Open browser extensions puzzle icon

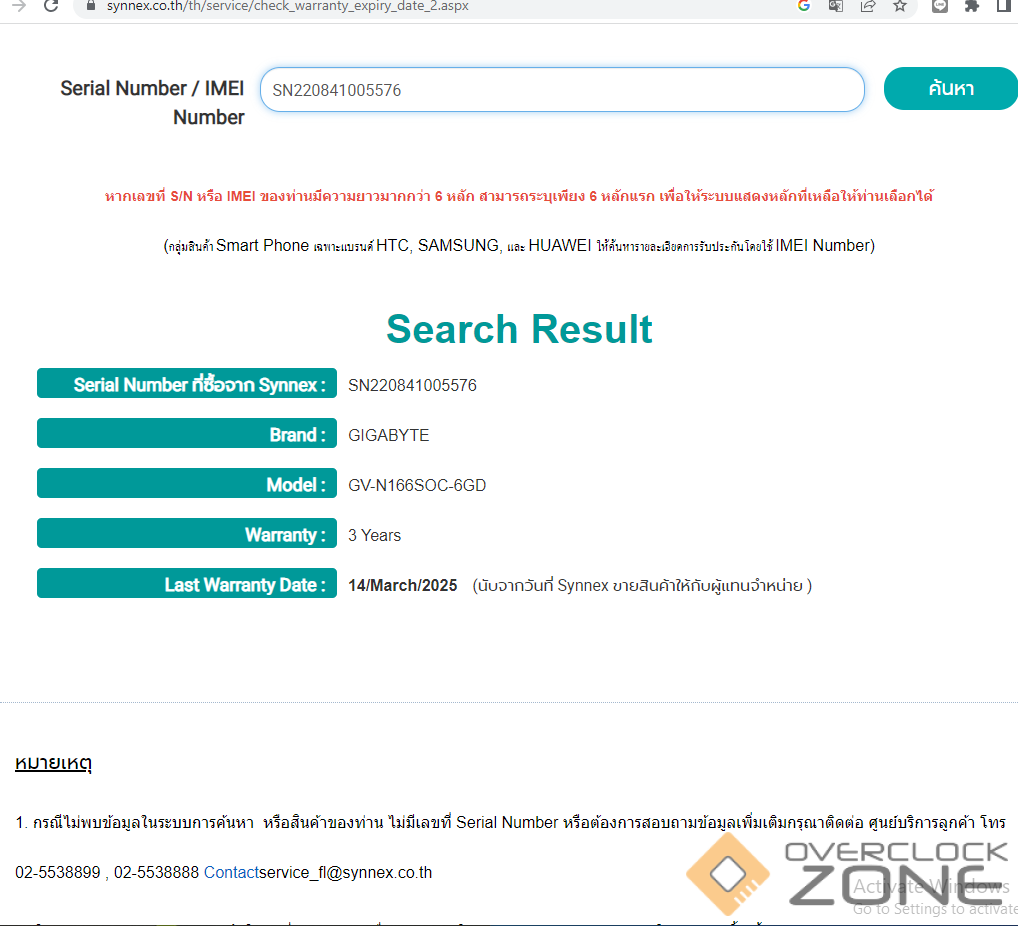(x=972, y=6)
